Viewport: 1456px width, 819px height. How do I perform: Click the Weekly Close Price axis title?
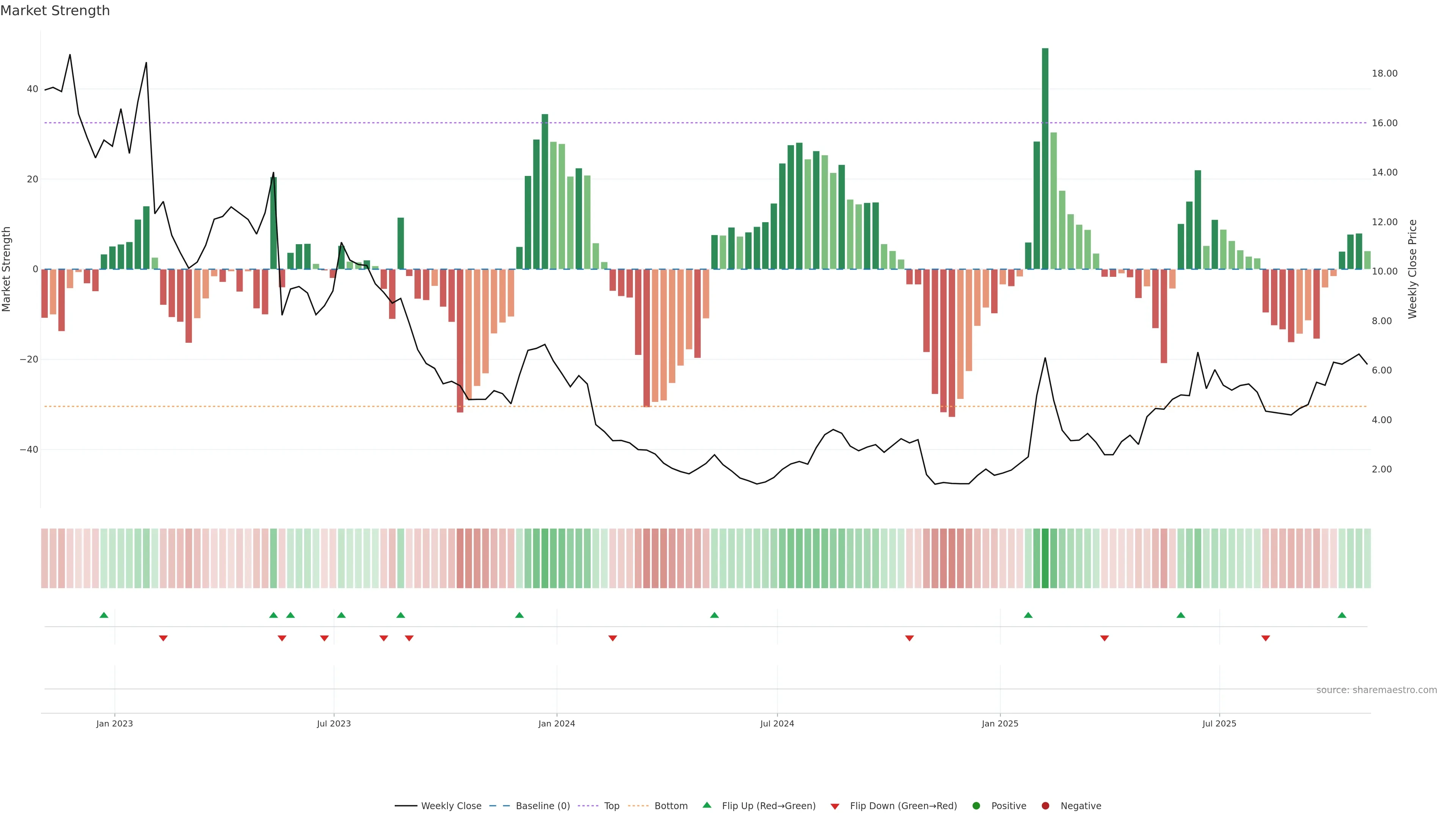(x=1412, y=269)
